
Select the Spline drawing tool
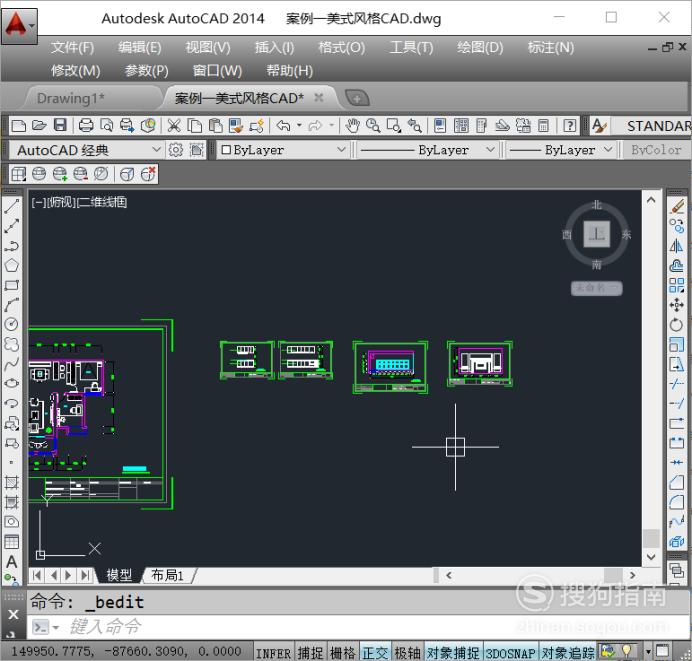coord(12,364)
